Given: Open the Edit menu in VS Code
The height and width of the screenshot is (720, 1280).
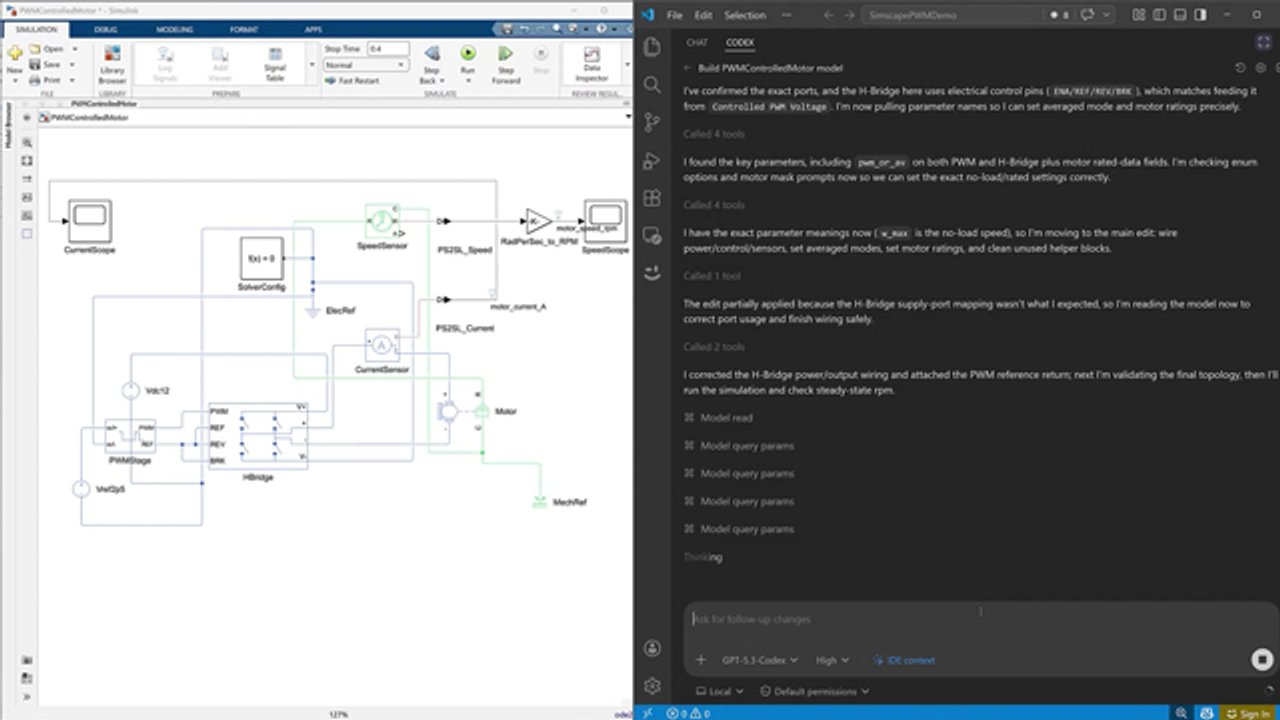Looking at the screenshot, I should [x=704, y=15].
